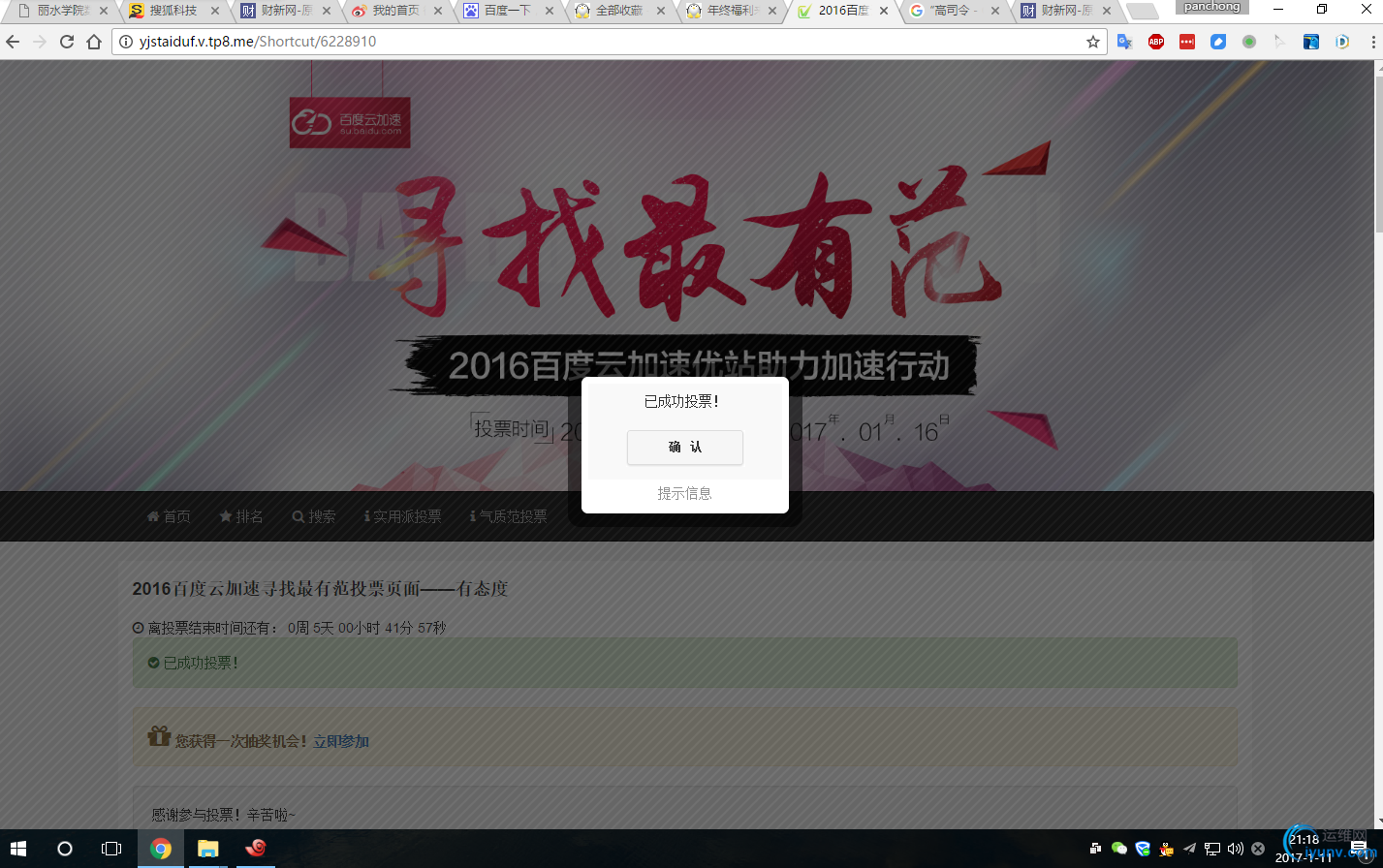
Task: Start the screen recorder extension
Action: [1249, 41]
